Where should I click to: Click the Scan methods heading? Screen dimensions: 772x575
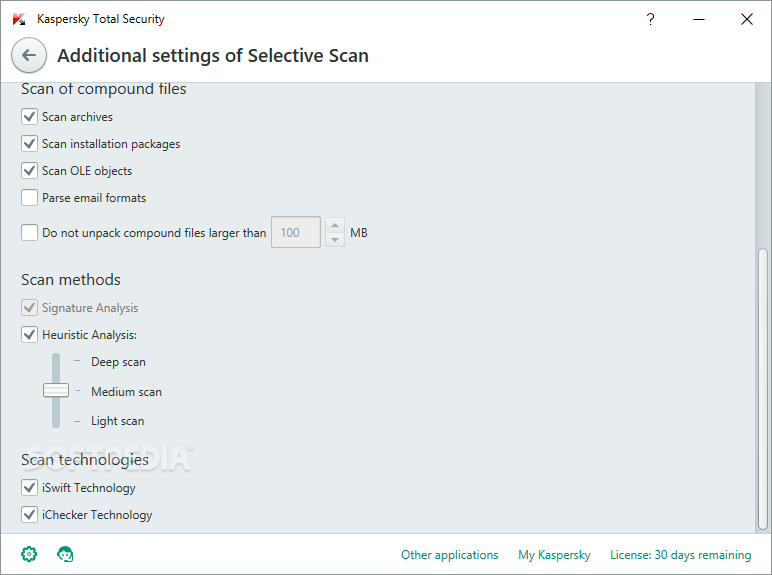coord(71,280)
